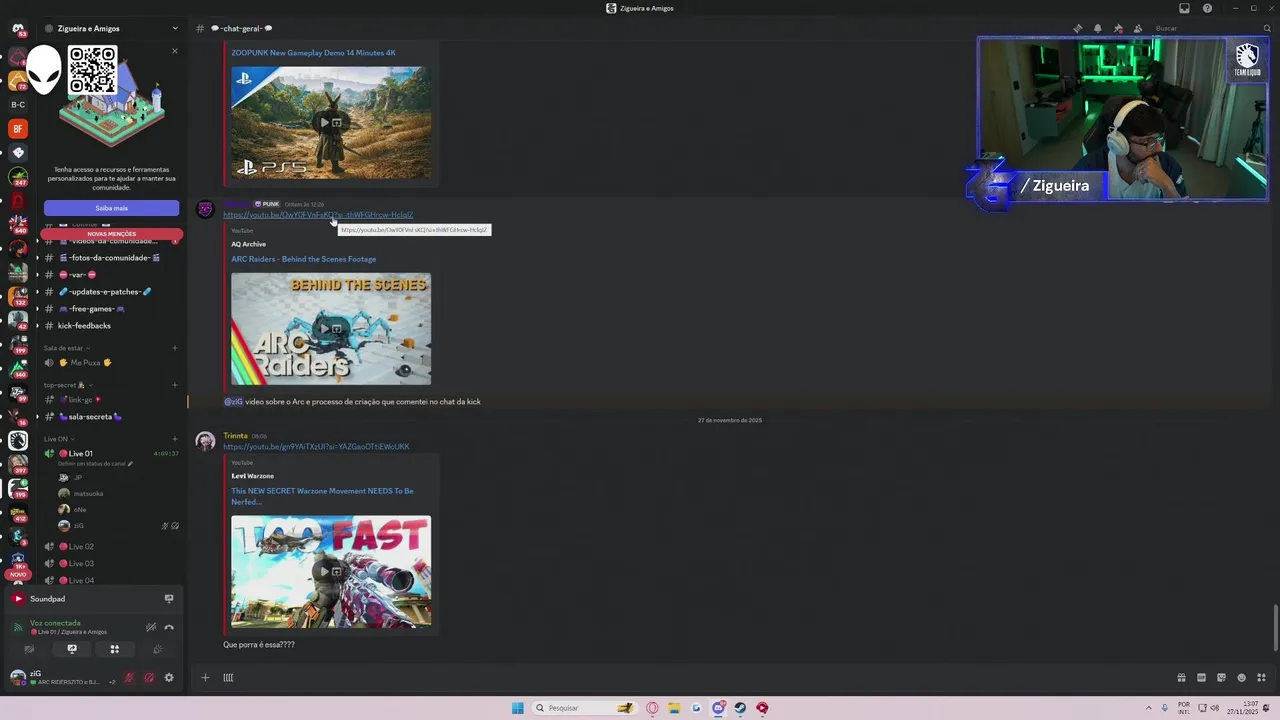Open Trinnta's youtu.be link
Viewport: 1280px width, 720px height.
point(316,447)
